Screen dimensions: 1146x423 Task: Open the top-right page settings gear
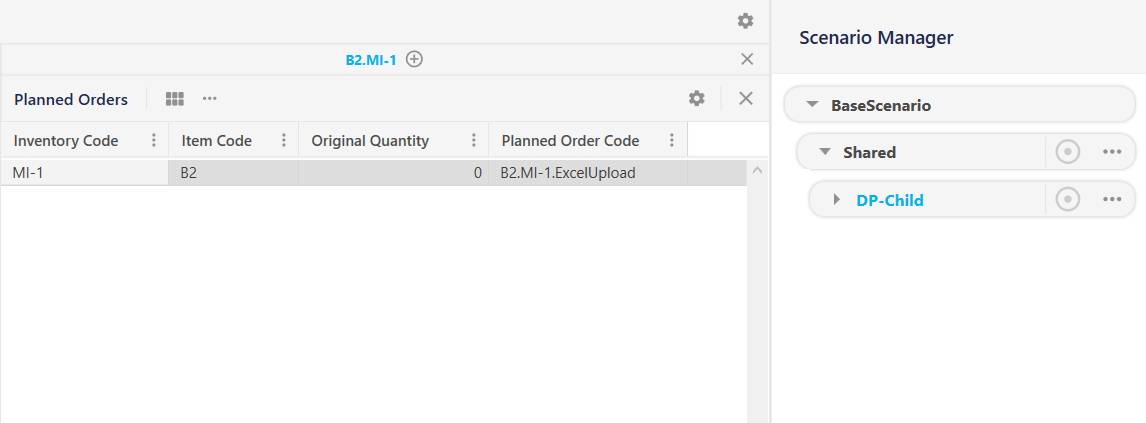pyautogui.click(x=745, y=21)
